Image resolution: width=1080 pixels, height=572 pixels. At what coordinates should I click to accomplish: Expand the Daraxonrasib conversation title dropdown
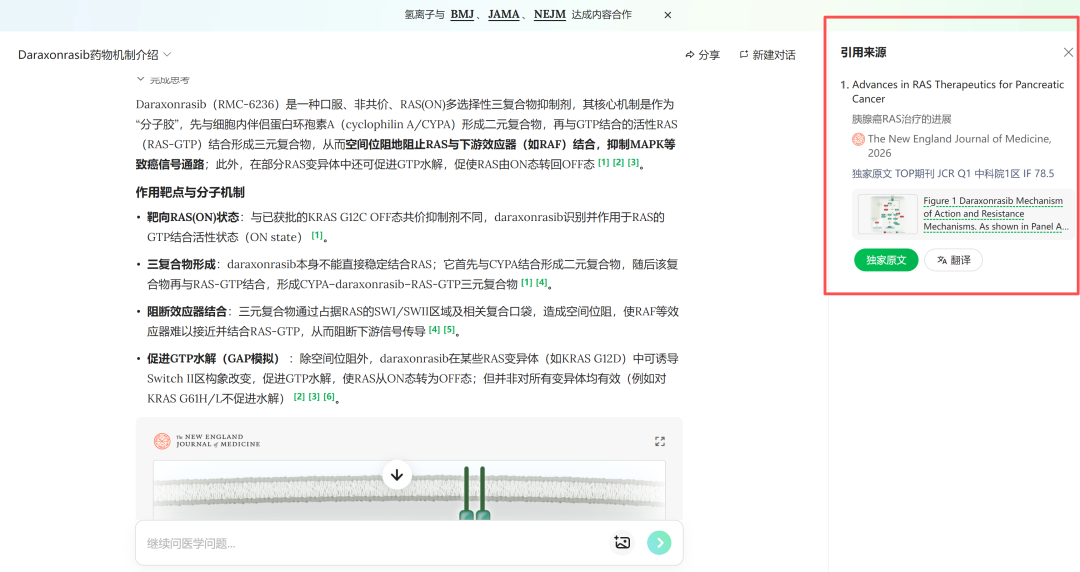coord(167,54)
